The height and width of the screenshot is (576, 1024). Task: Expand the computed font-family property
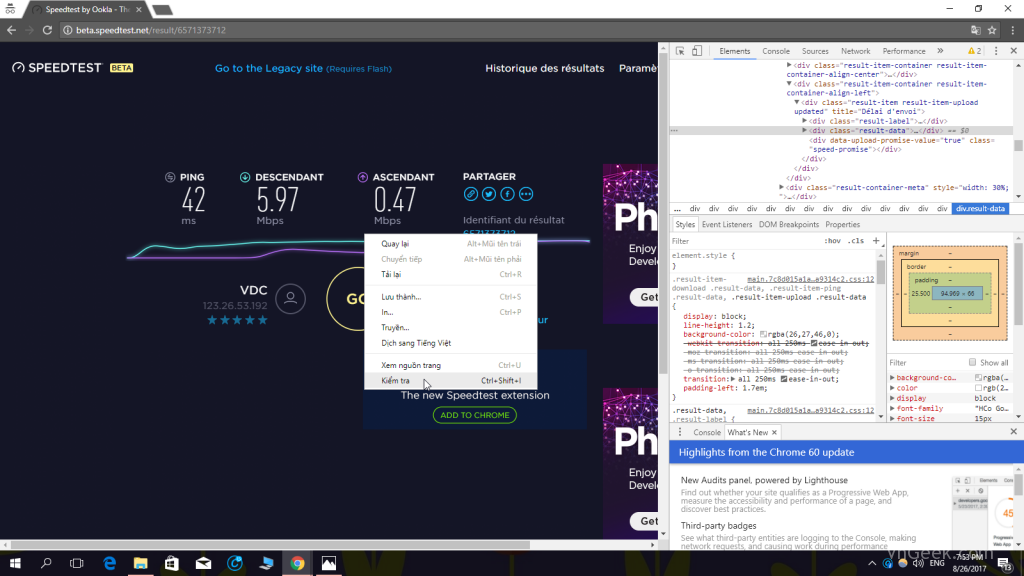892,408
